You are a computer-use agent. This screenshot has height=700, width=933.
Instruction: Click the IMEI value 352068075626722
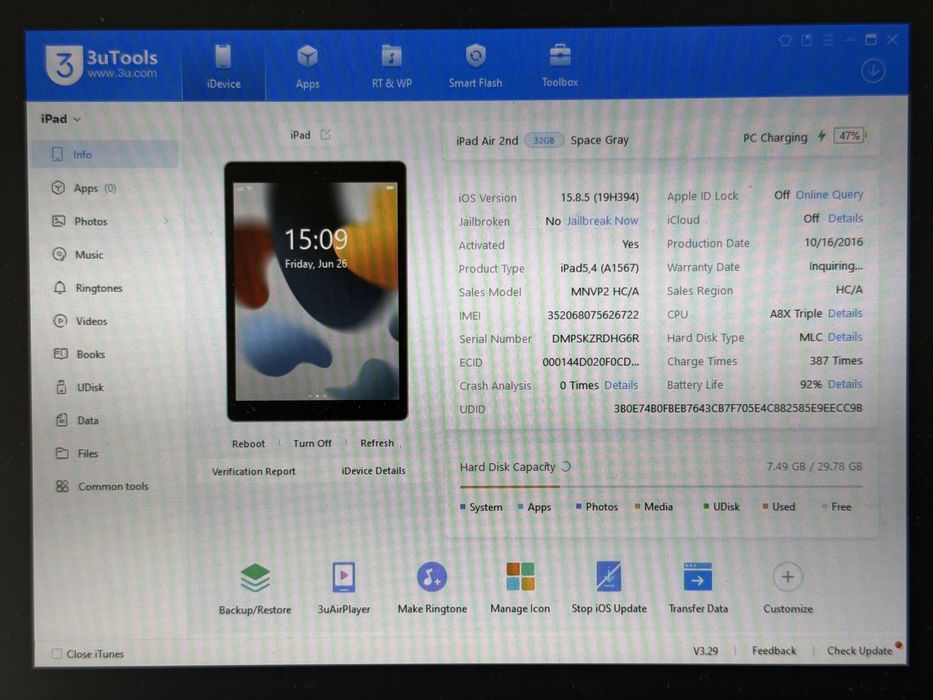click(x=593, y=315)
